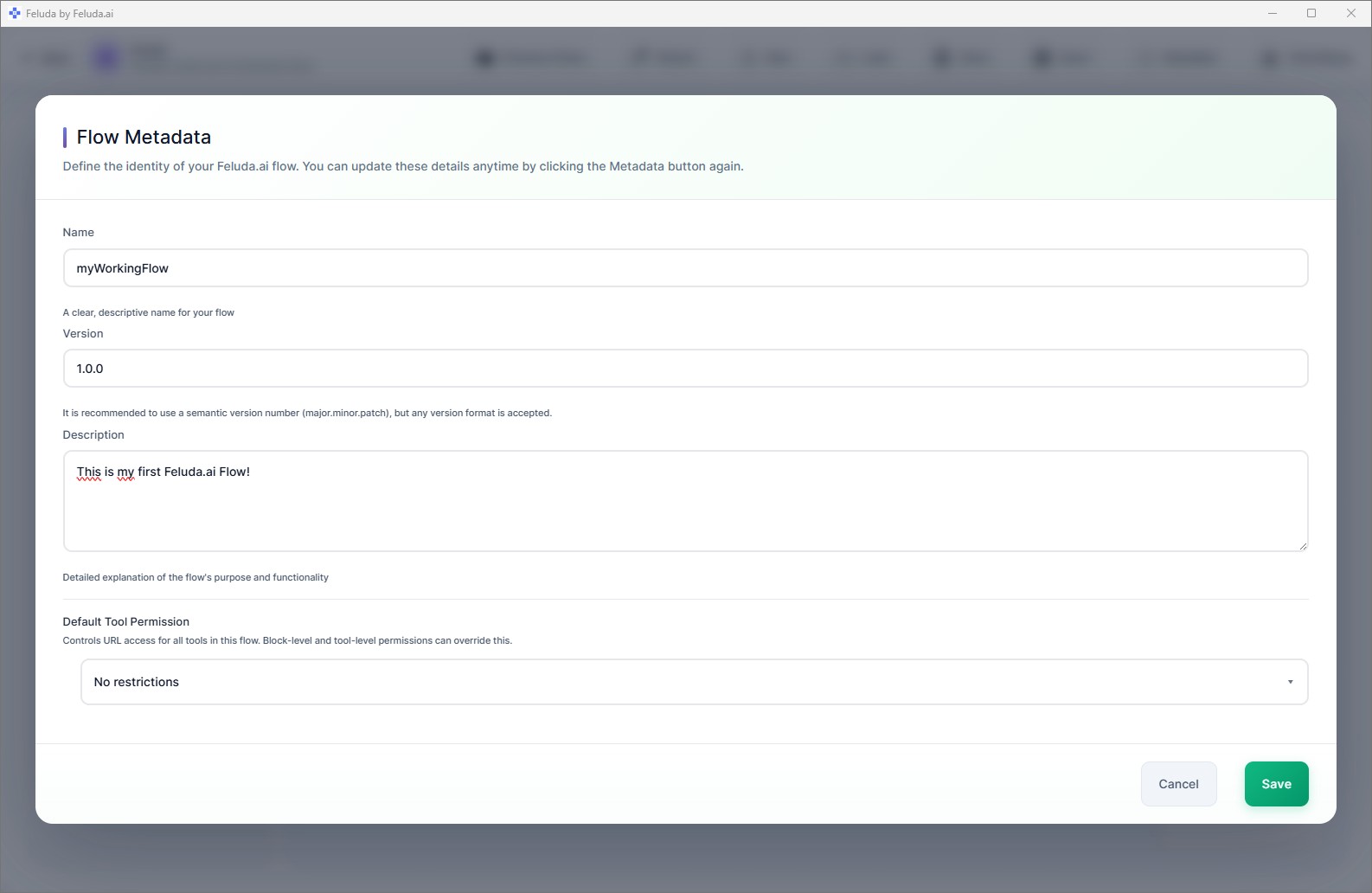Click the Default Tool Permission heading
Screen dimensions: 1372x893
click(x=126, y=622)
